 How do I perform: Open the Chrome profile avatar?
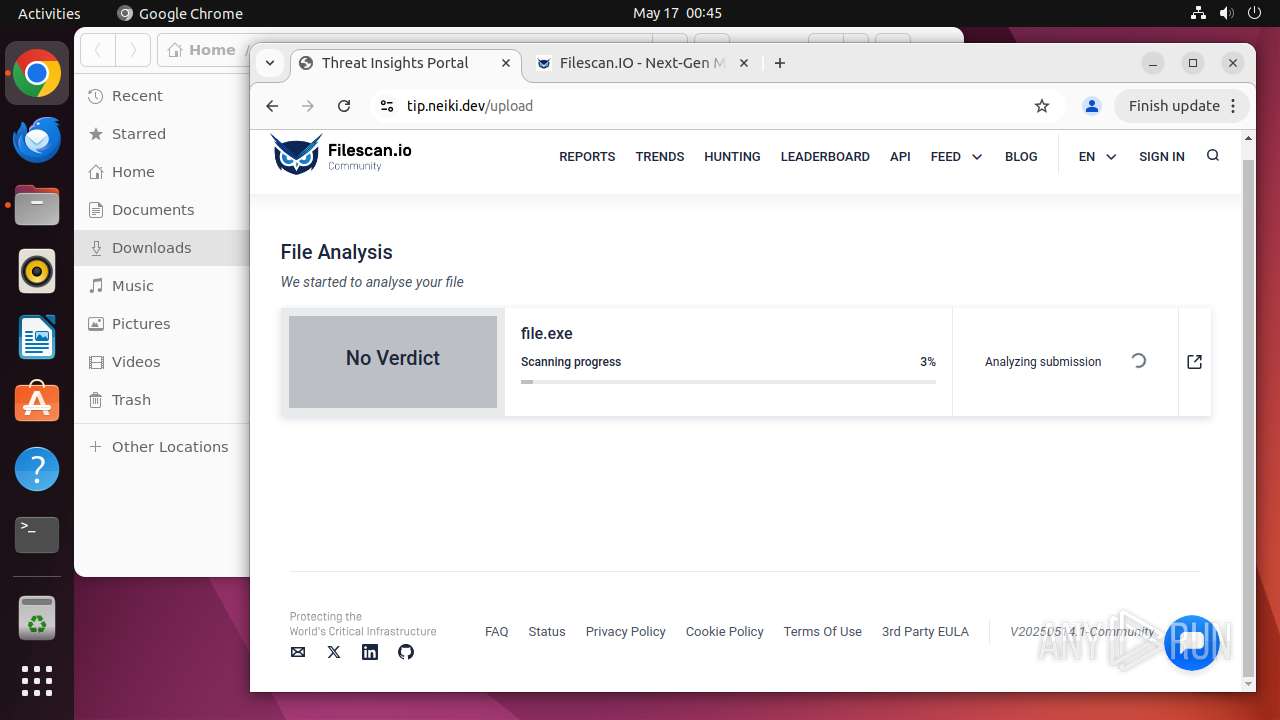1092,106
